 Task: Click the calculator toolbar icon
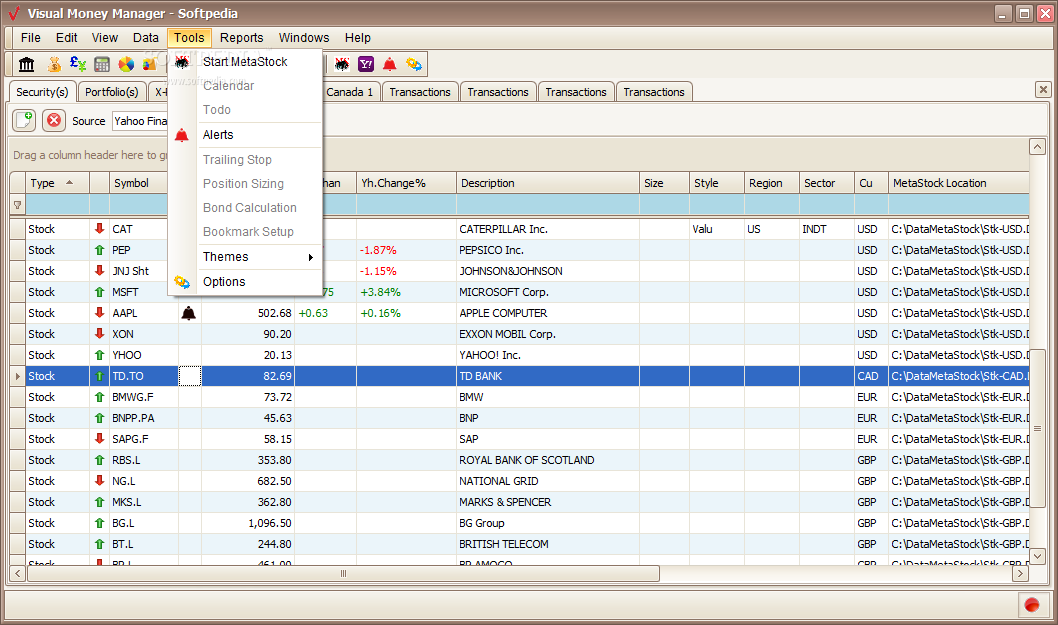click(x=102, y=64)
